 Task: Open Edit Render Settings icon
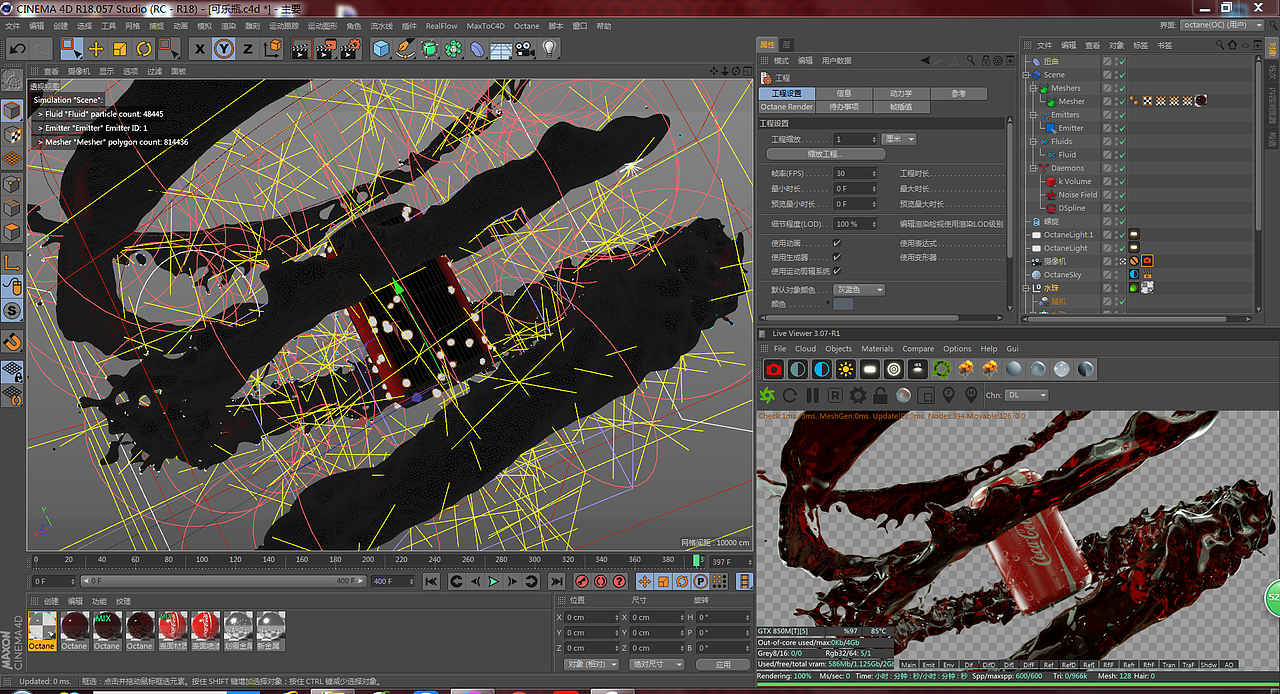point(350,48)
